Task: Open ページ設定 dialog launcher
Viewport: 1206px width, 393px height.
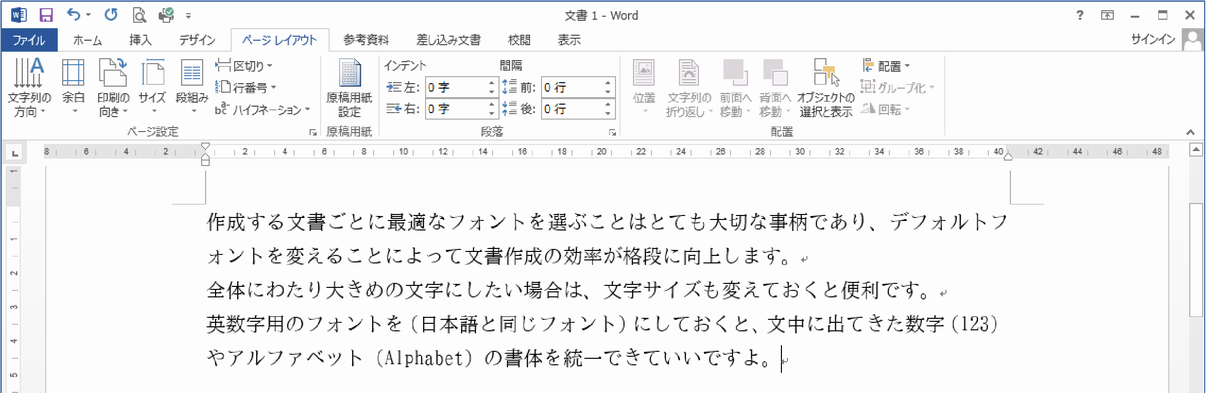Action: pos(312,132)
